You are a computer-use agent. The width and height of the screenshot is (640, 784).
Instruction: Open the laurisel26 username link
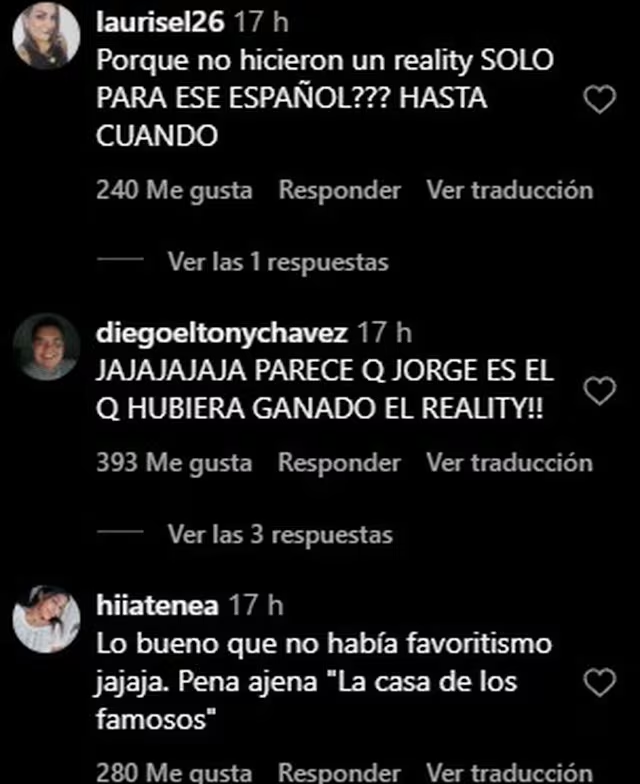point(160,22)
